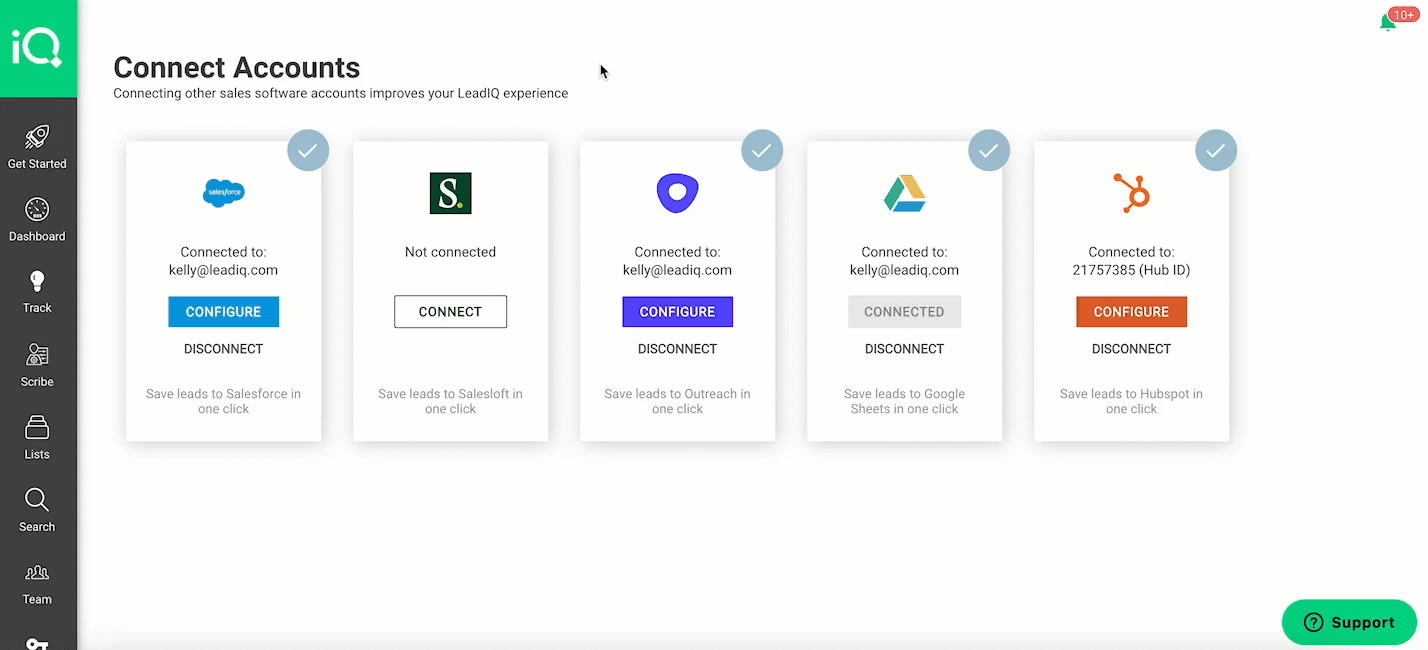Screen dimensions: 1428x650
Task: Open Search magnifier in sidebar
Action: coord(37,501)
